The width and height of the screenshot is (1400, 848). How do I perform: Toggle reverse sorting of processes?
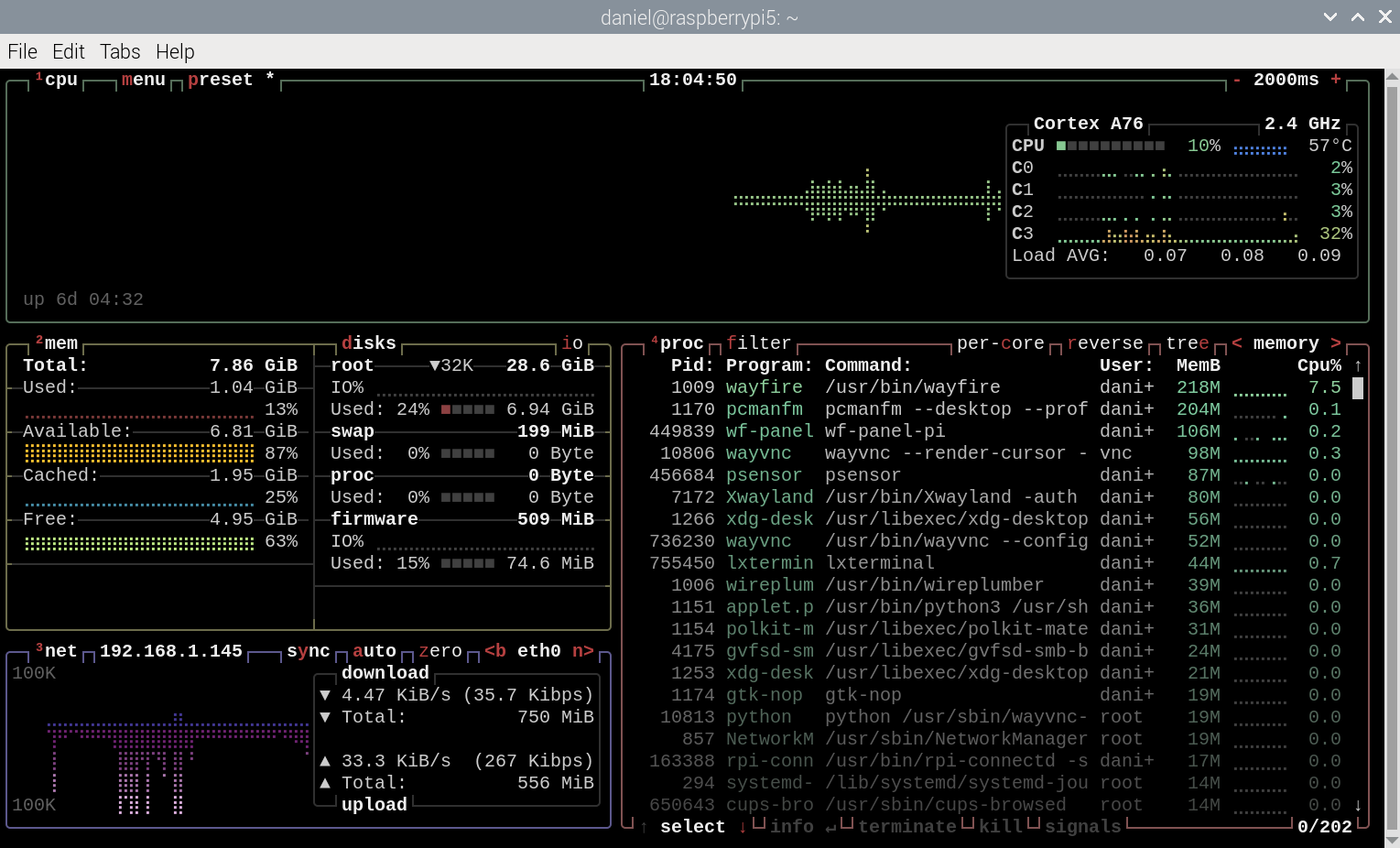1105,343
